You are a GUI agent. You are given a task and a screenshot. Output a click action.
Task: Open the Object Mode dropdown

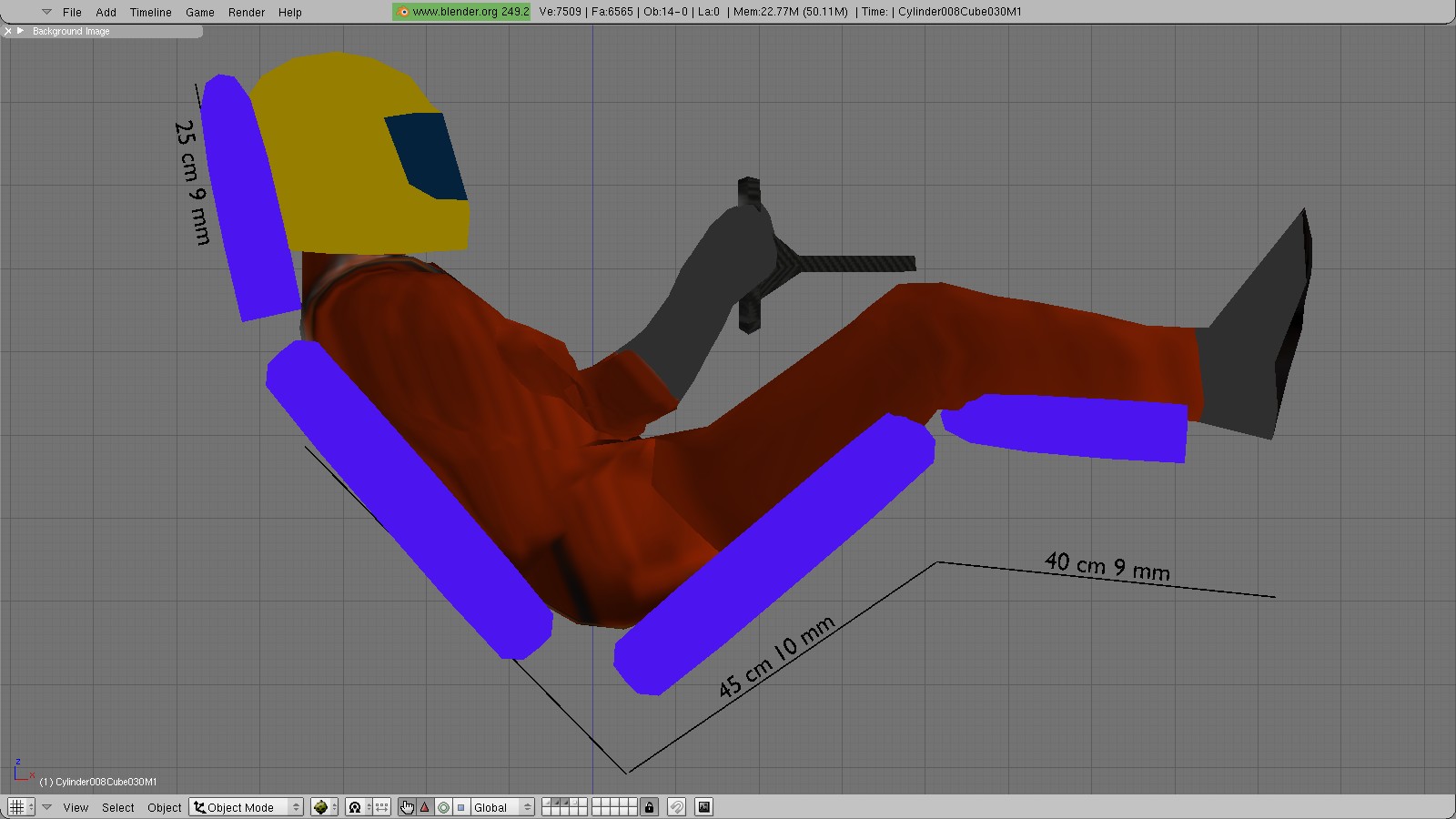[x=246, y=807]
